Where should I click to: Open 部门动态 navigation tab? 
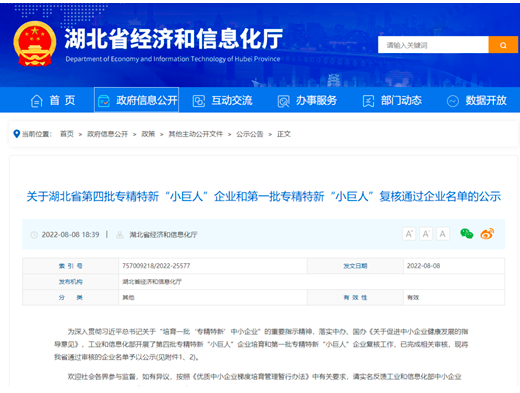pos(392,100)
